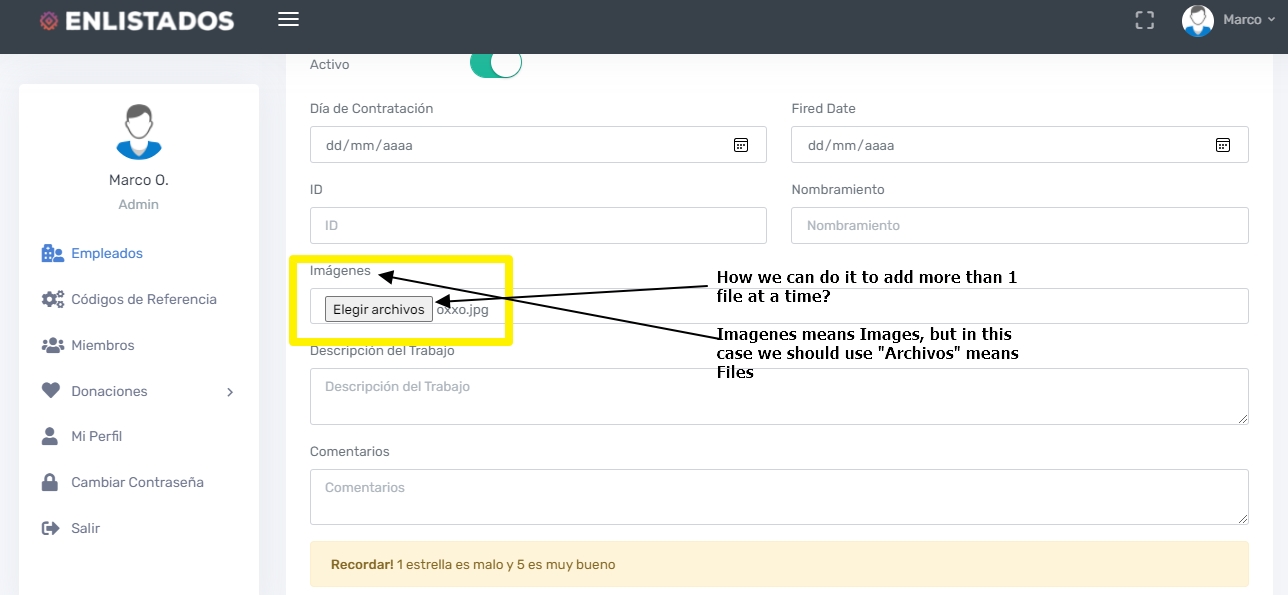Screen dimensions: 1288x595
Task: Click the ENLISTADOS logo link
Action: (137, 21)
